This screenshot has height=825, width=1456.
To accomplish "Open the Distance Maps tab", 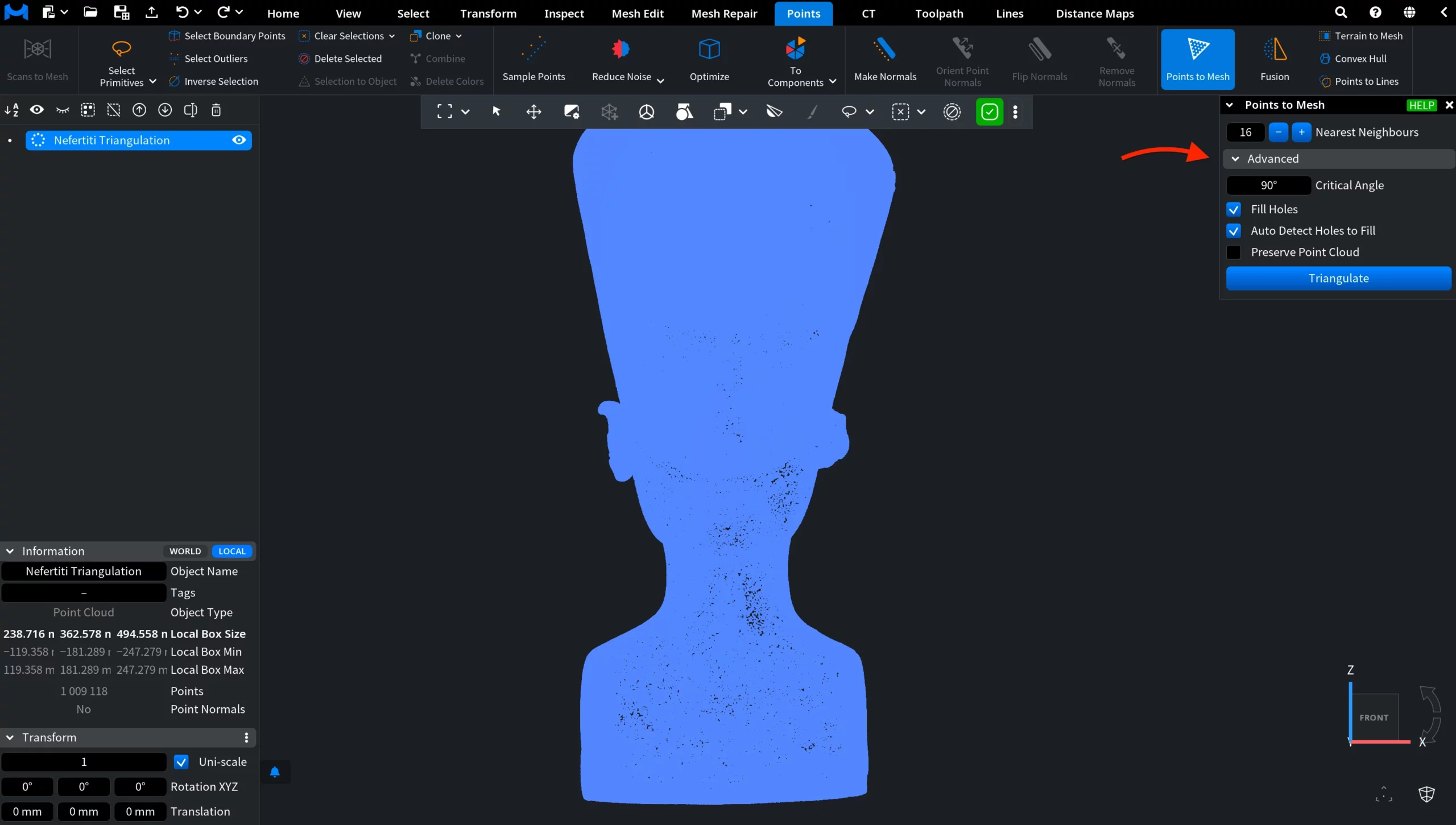I will coord(1095,13).
